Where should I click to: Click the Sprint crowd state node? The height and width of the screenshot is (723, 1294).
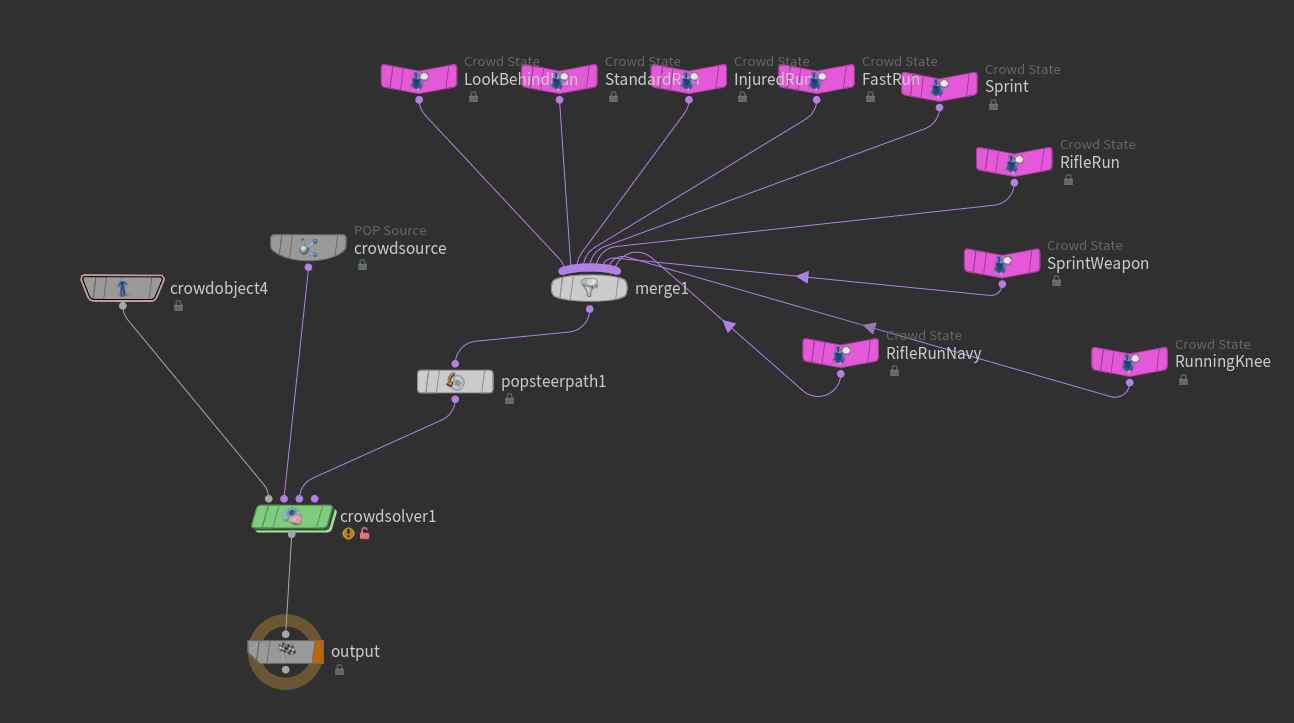coord(939,87)
